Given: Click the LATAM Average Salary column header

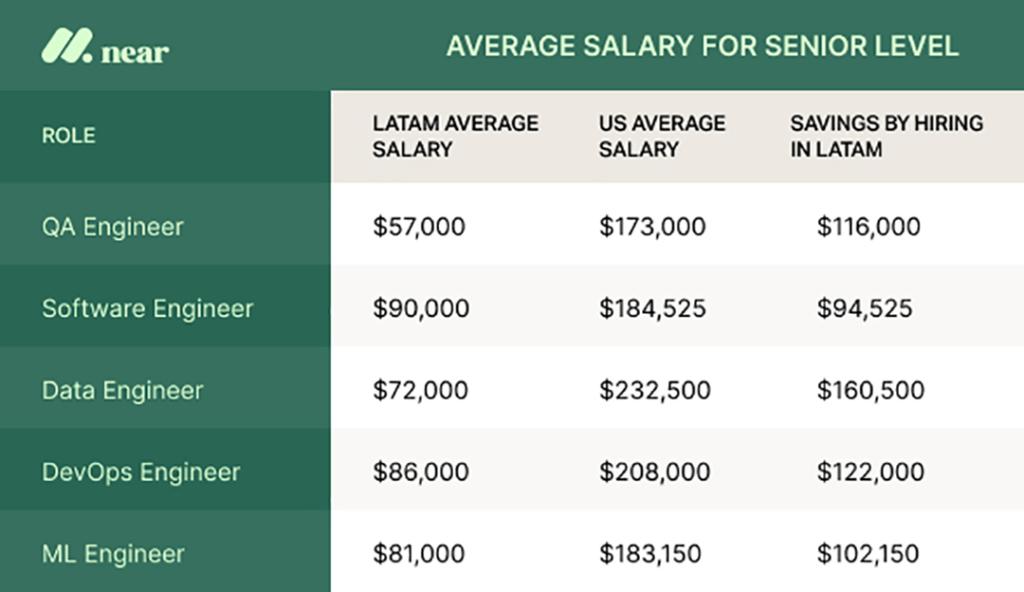Looking at the screenshot, I should tap(455, 136).
